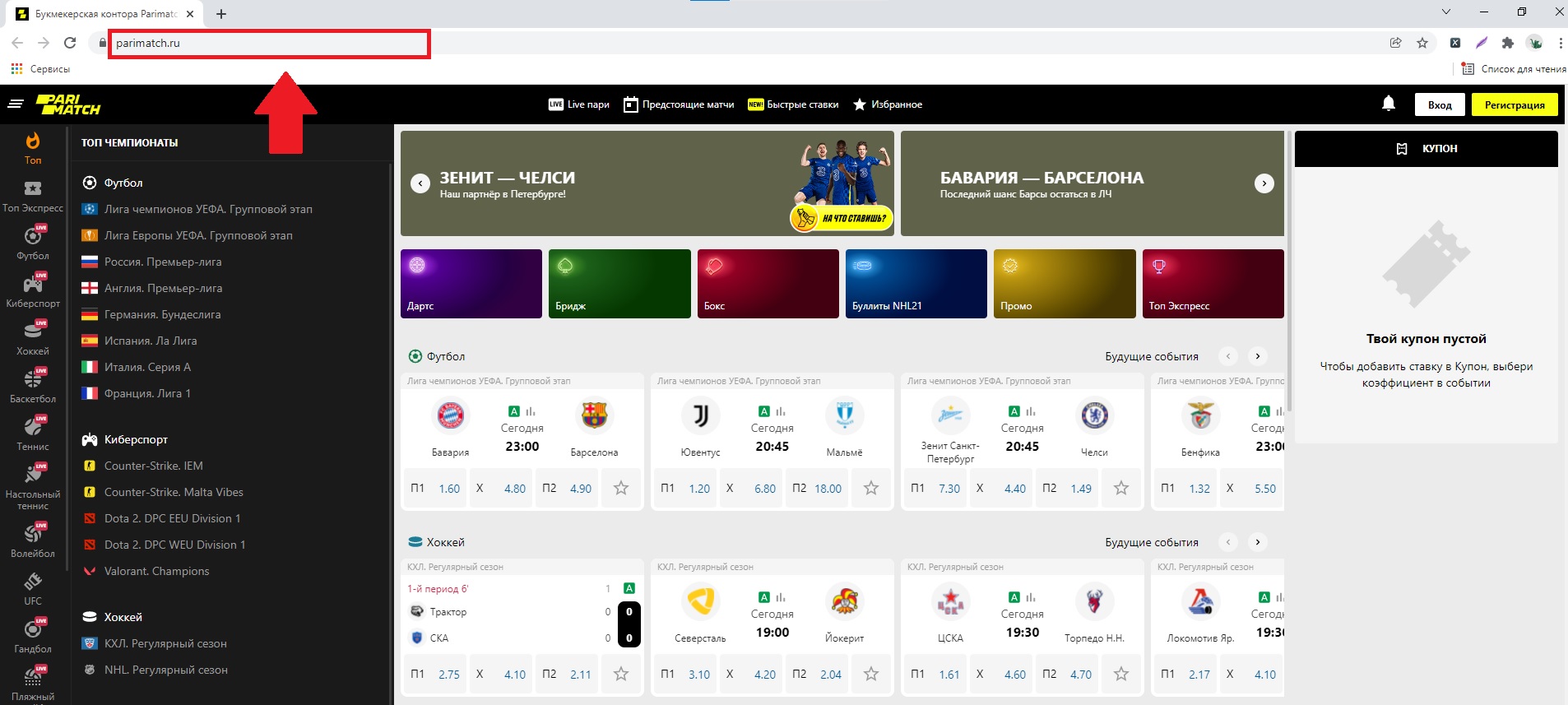Open the tab search dropdown arrow
The width and height of the screenshot is (1568, 705).
pos(1446,12)
